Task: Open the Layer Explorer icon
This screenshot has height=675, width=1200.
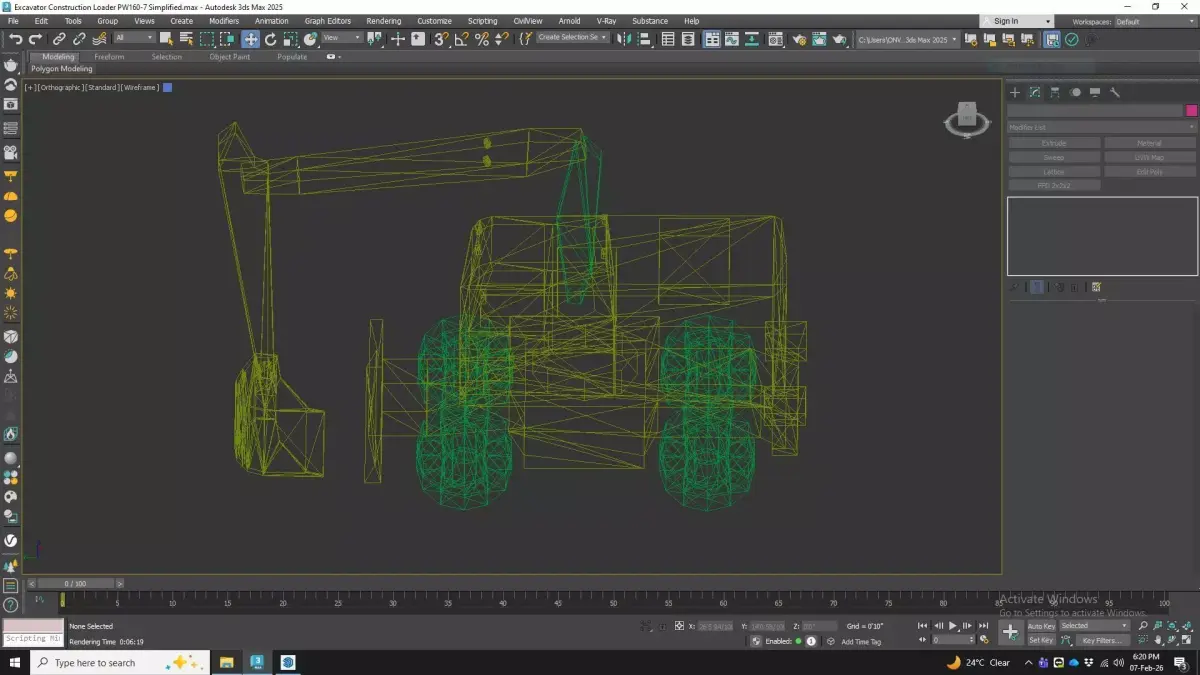Action: [689, 39]
